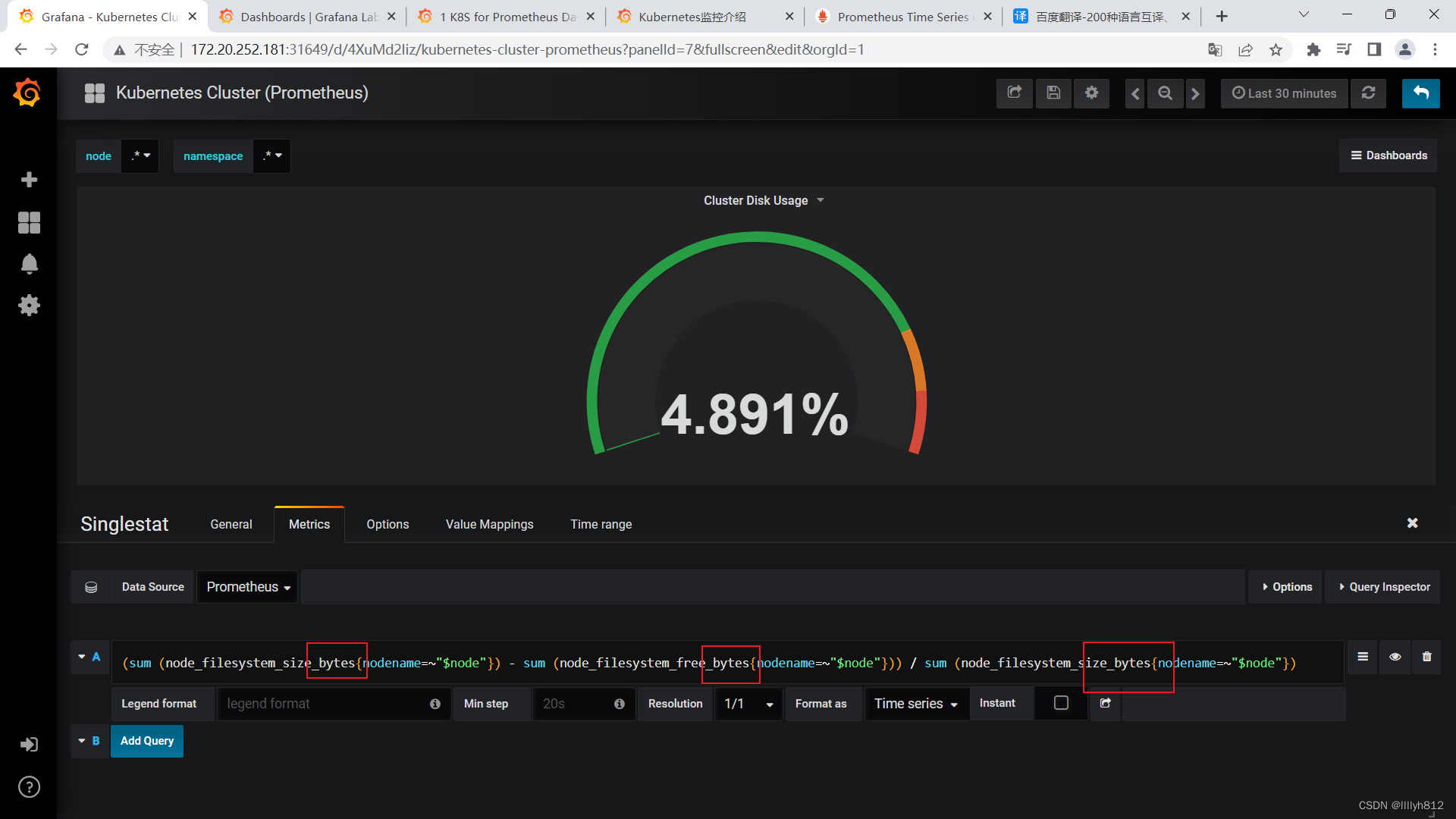The width and height of the screenshot is (1456, 819).
Task: Switch to Prometheus Time Series browser tab
Action: pyautogui.click(x=902, y=17)
